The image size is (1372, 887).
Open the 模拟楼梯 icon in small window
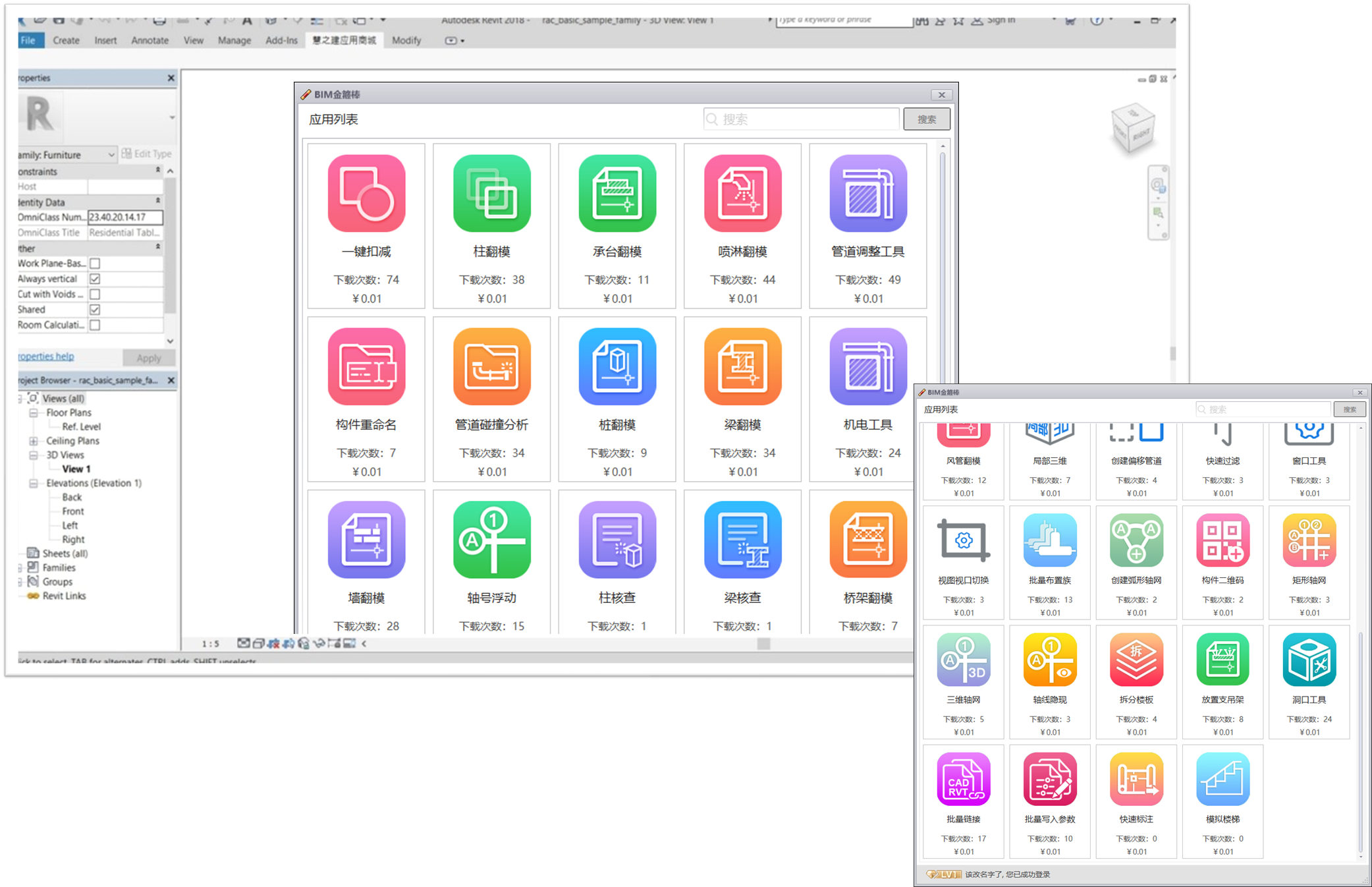[x=1222, y=779]
